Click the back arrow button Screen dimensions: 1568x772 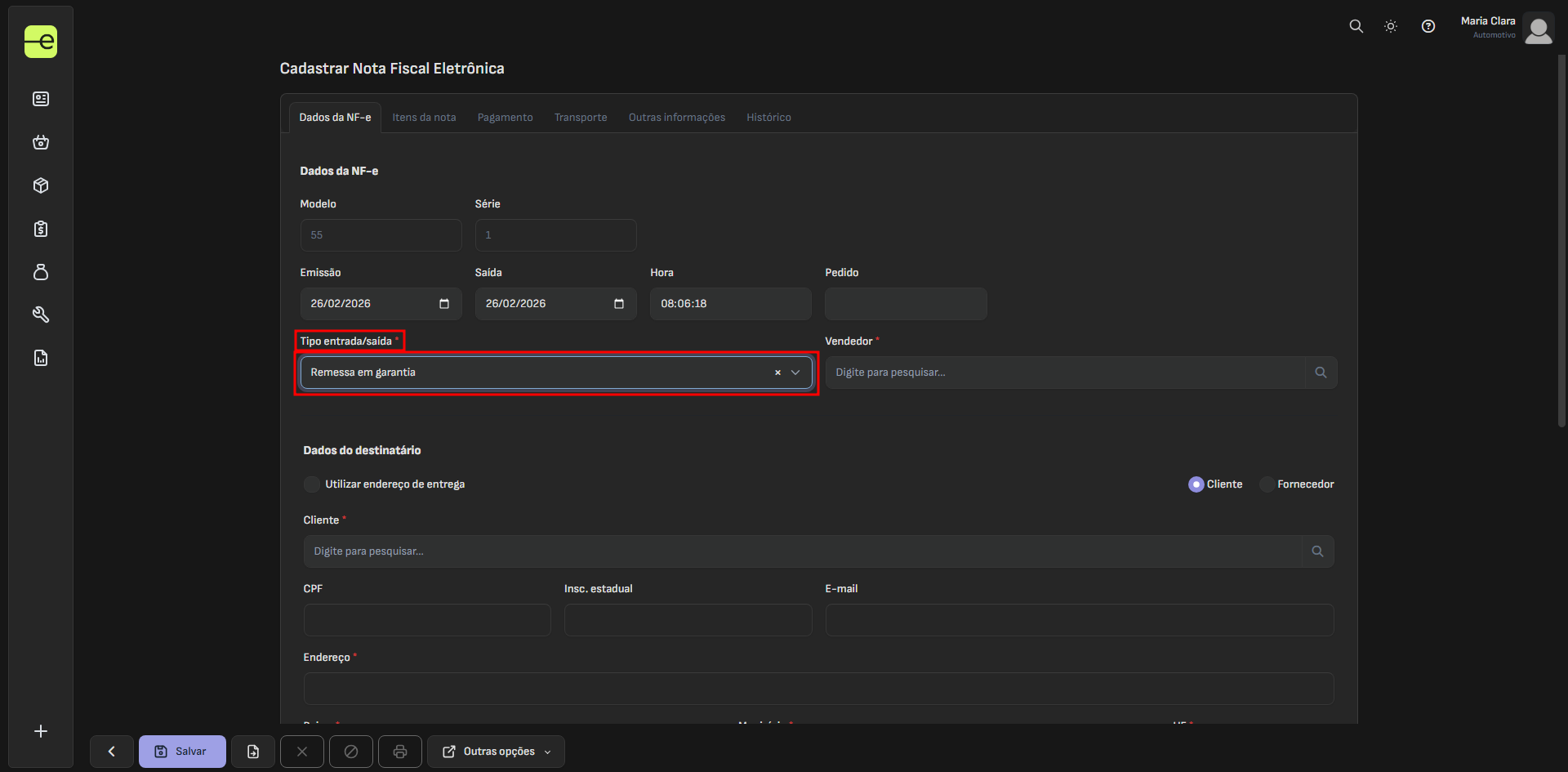click(x=112, y=752)
